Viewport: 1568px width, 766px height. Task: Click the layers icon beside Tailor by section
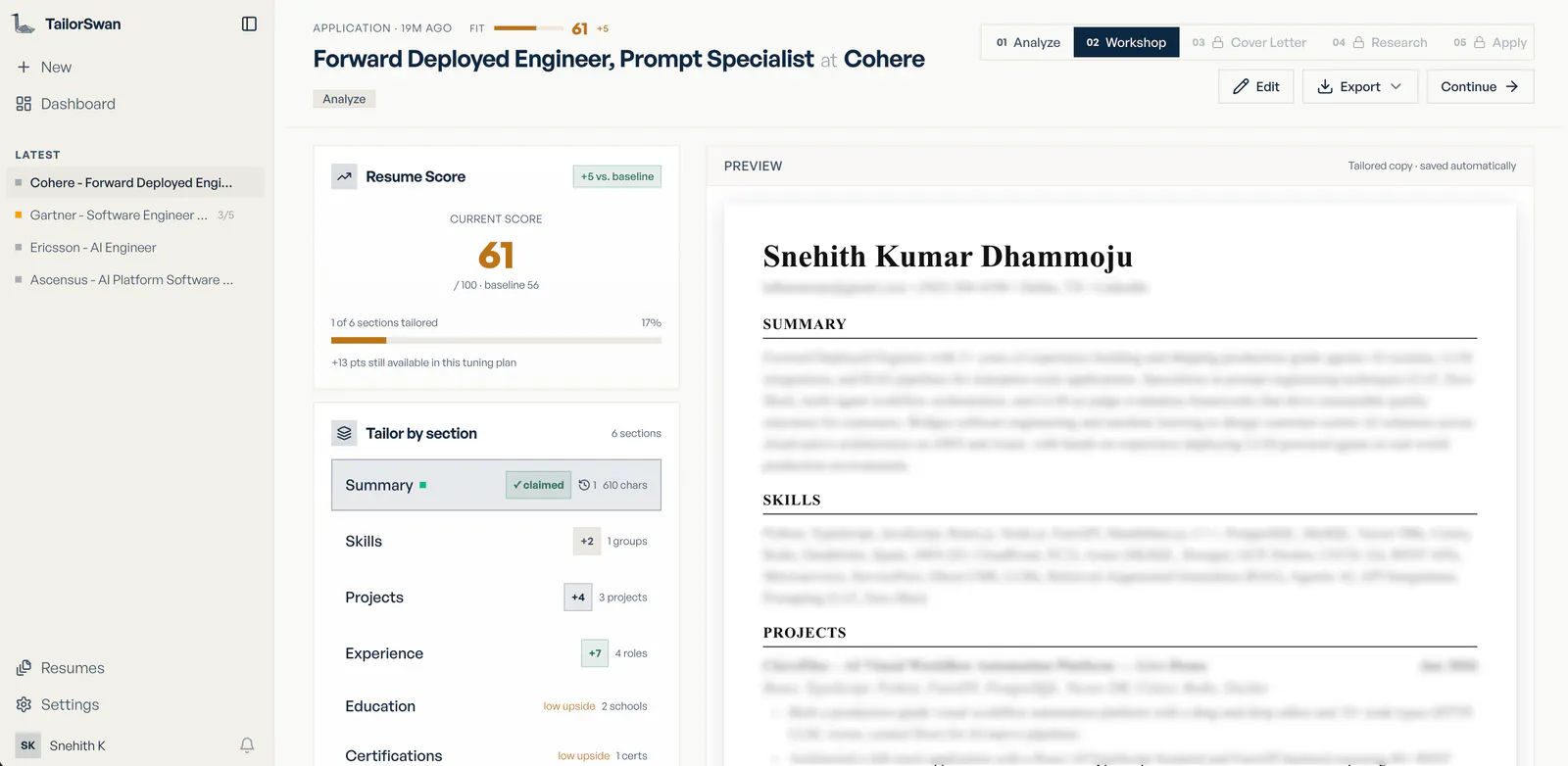[x=344, y=433]
